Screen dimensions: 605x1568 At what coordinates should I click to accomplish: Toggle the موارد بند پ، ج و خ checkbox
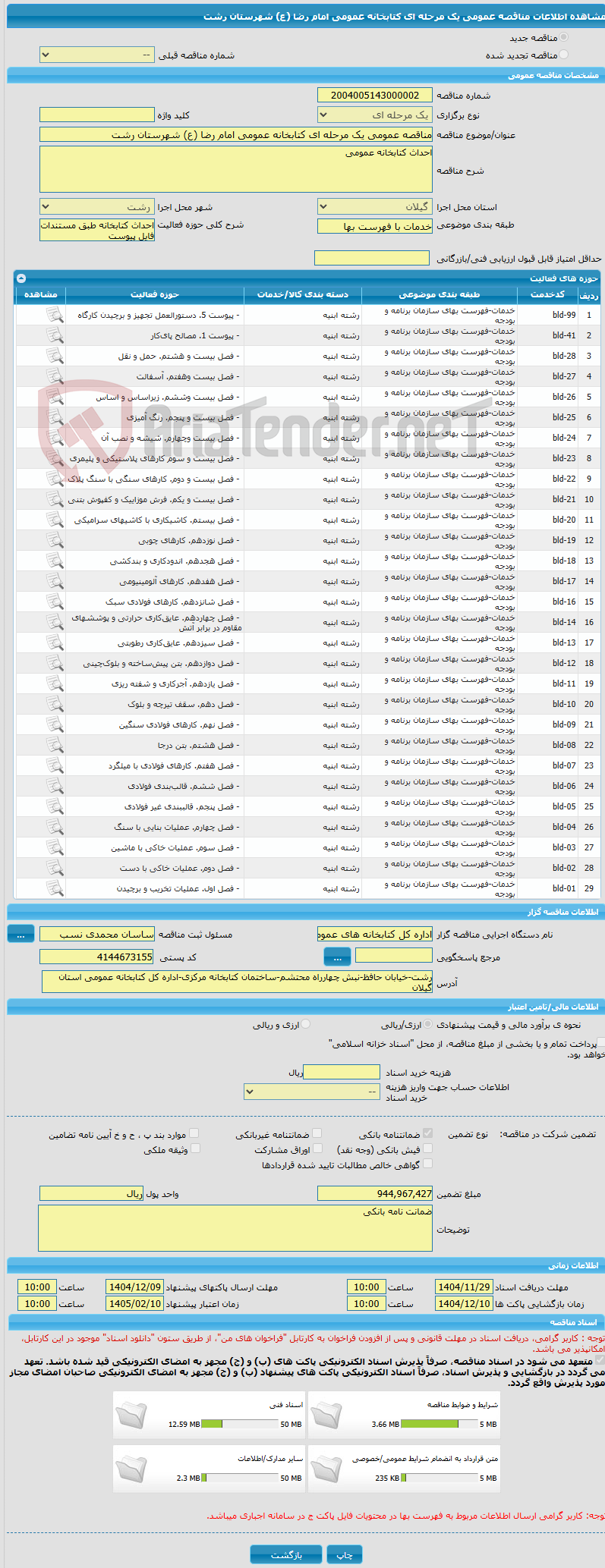[x=195, y=1133]
